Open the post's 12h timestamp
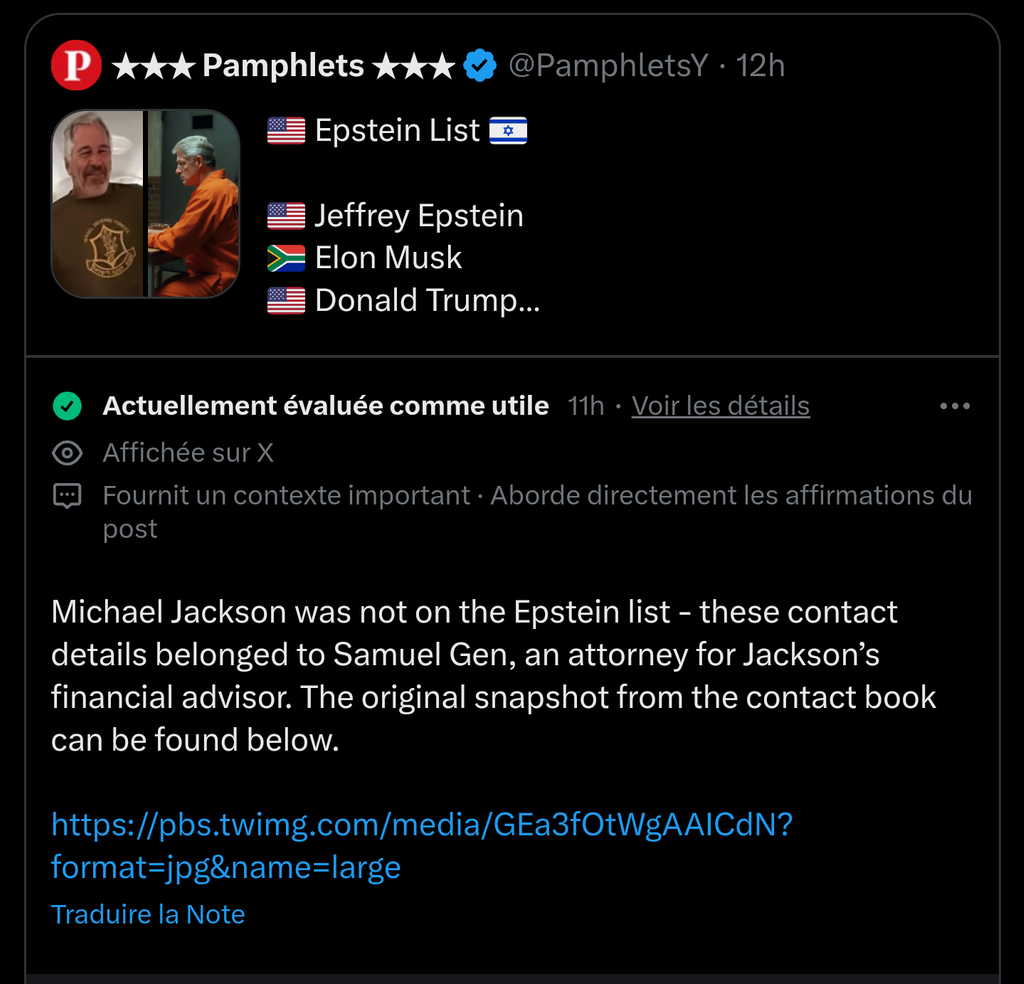Image resolution: width=1024 pixels, height=984 pixels. click(760, 67)
